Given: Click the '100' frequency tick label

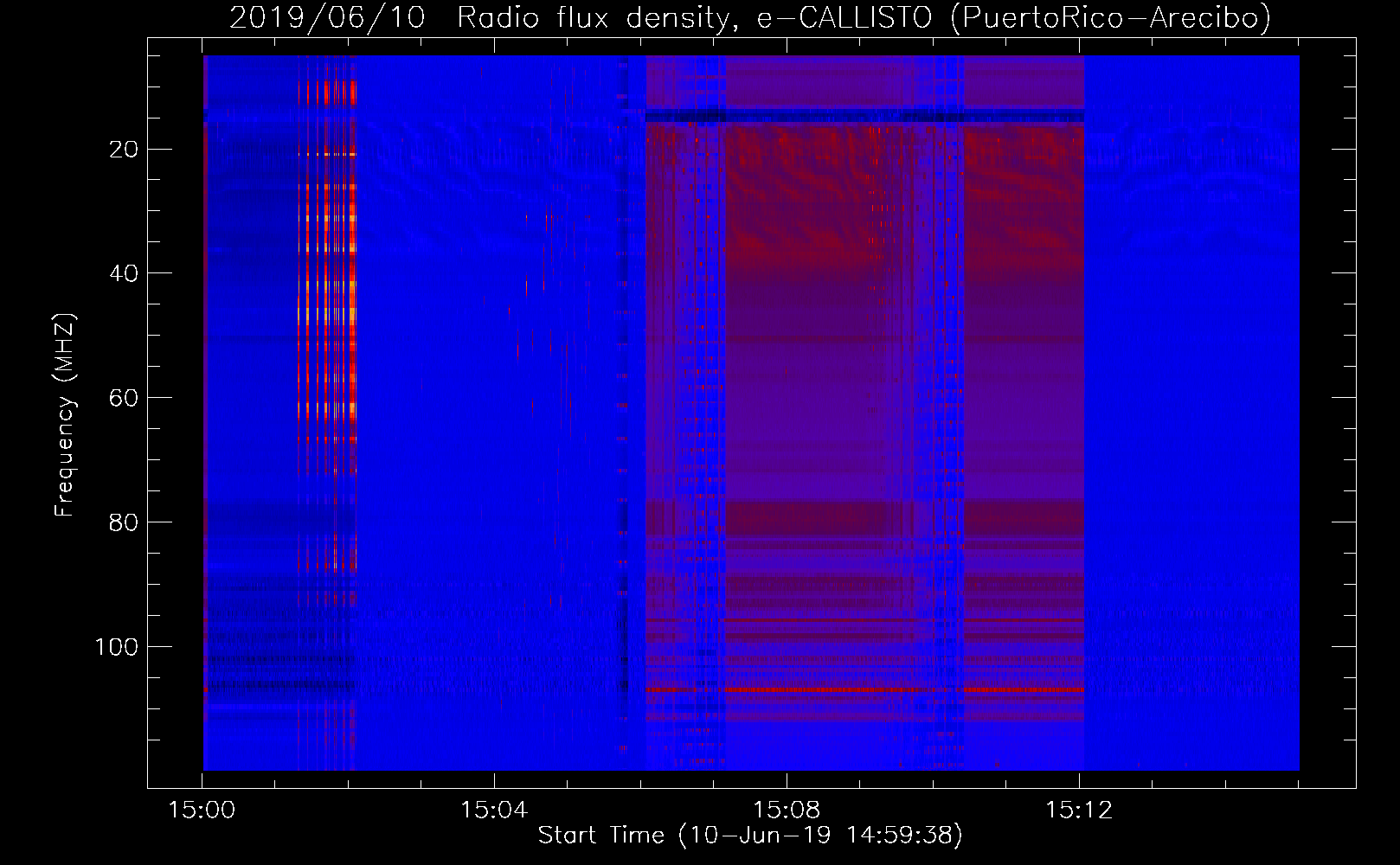Looking at the screenshot, I should pos(116,647).
